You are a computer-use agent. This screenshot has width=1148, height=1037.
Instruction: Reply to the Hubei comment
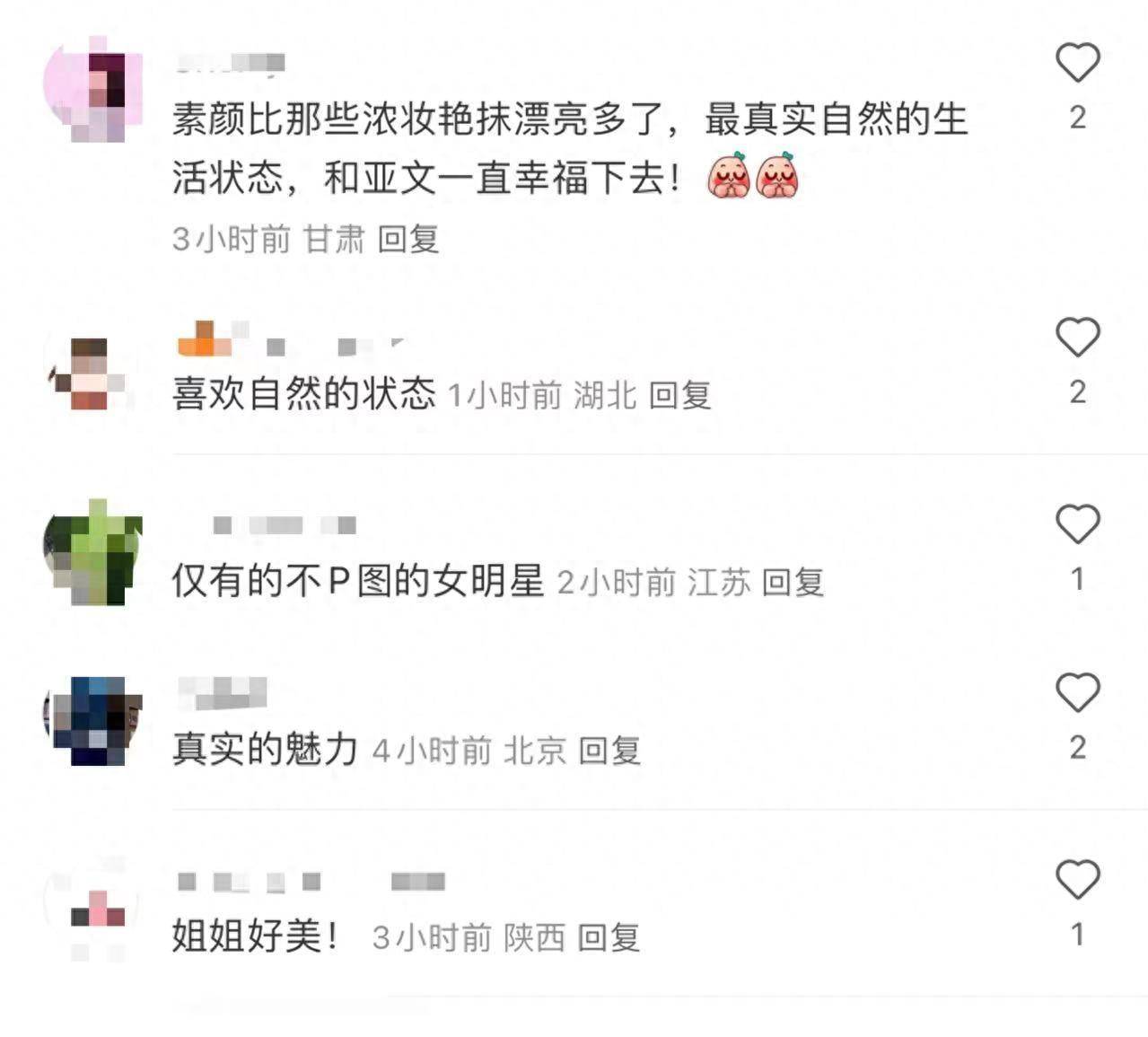680,395
